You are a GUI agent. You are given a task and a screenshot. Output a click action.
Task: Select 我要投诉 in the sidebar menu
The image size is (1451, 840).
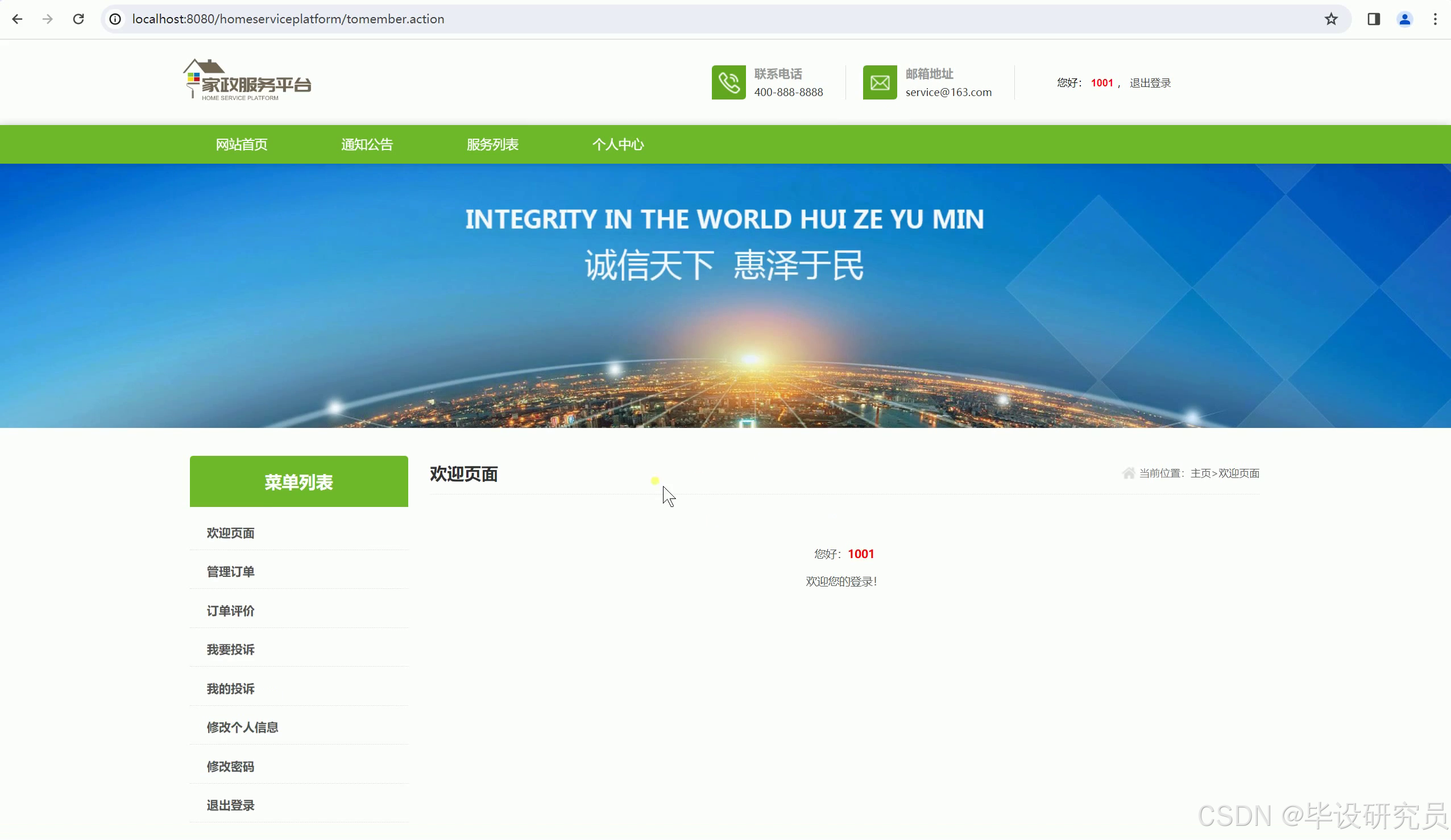point(230,650)
